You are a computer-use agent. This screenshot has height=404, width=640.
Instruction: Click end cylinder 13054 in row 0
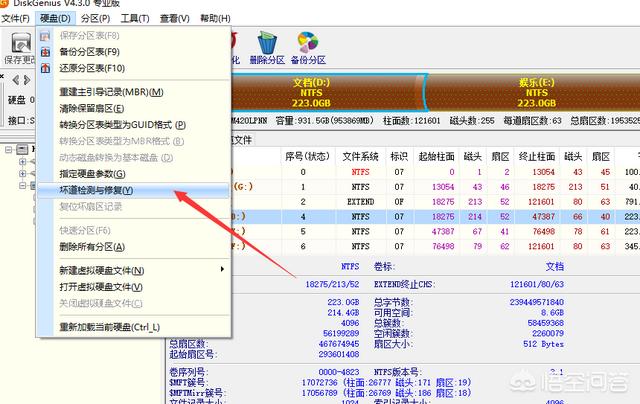[x=543, y=172]
